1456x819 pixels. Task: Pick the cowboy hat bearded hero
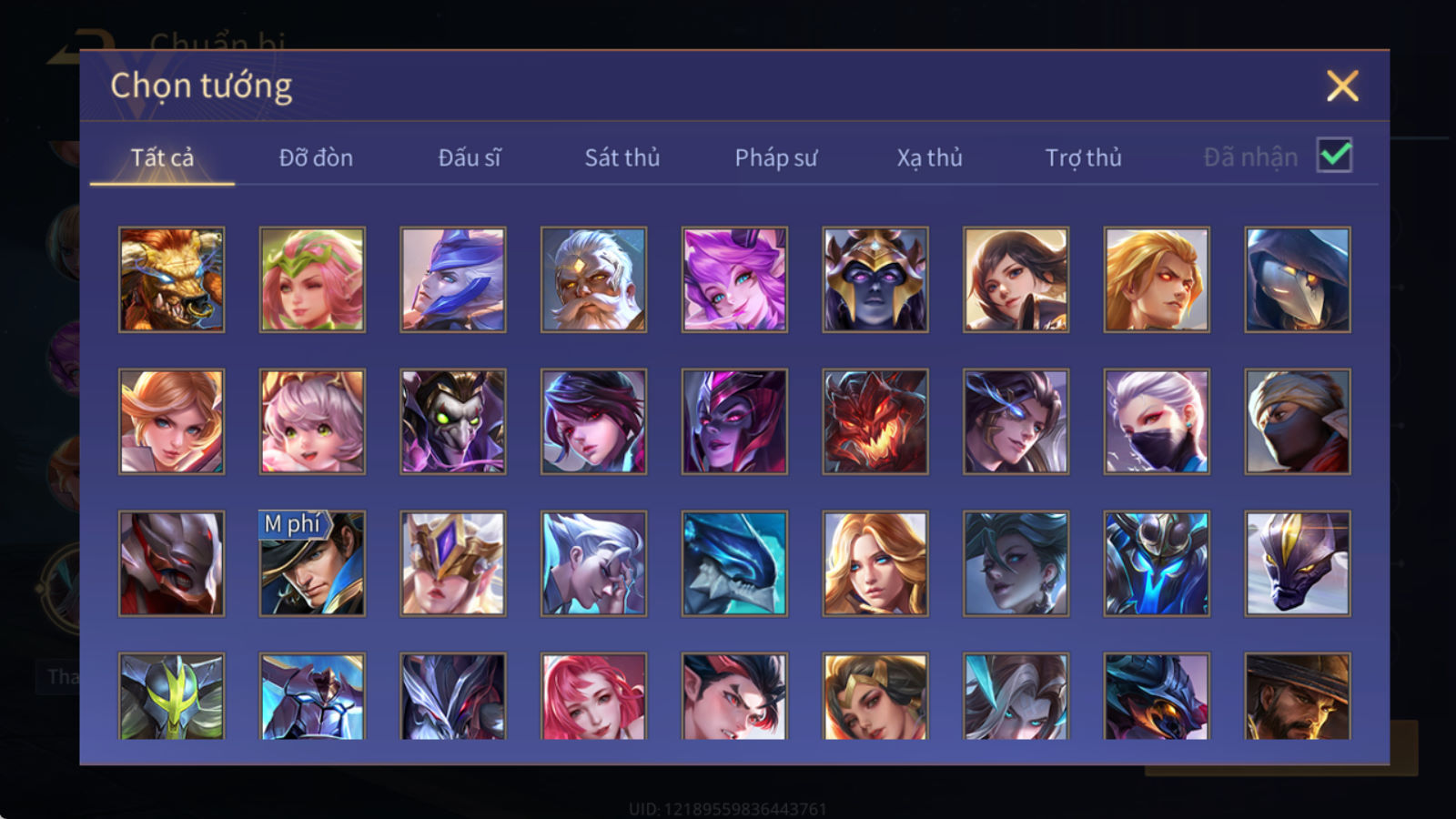point(1298,696)
